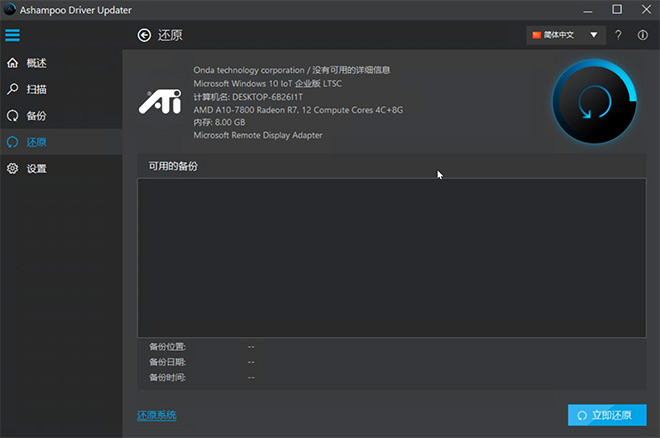Select the 还原 restore page in sidebar
This screenshot has height=438, width=660.
(61, 142)
